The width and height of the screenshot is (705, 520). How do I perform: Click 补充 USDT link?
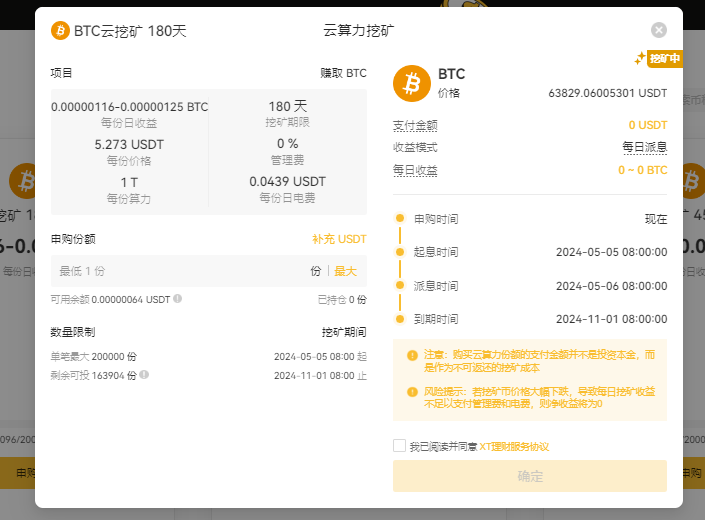[339, 239]
